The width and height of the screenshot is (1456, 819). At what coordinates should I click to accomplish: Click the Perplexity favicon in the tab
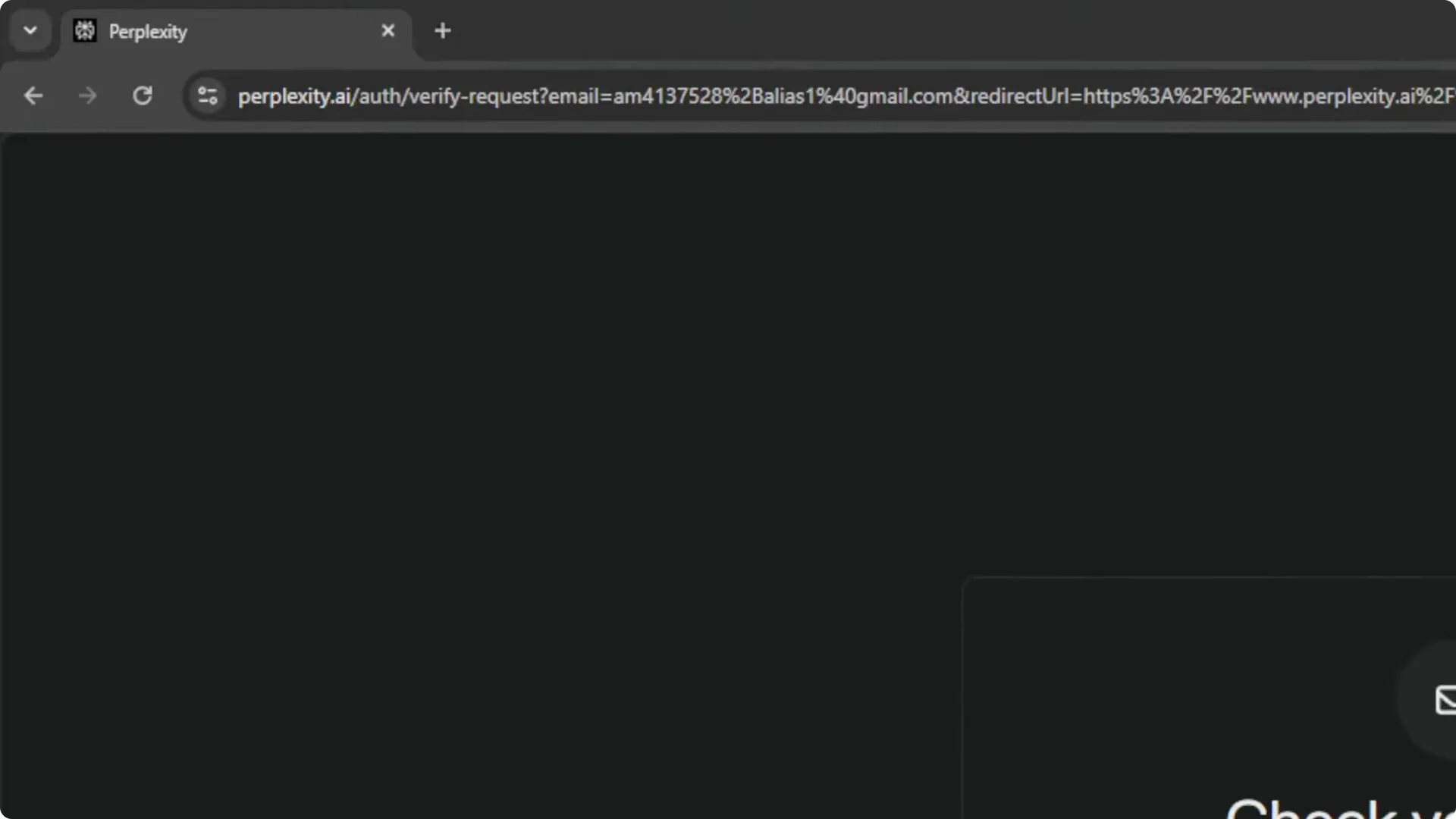85,31
